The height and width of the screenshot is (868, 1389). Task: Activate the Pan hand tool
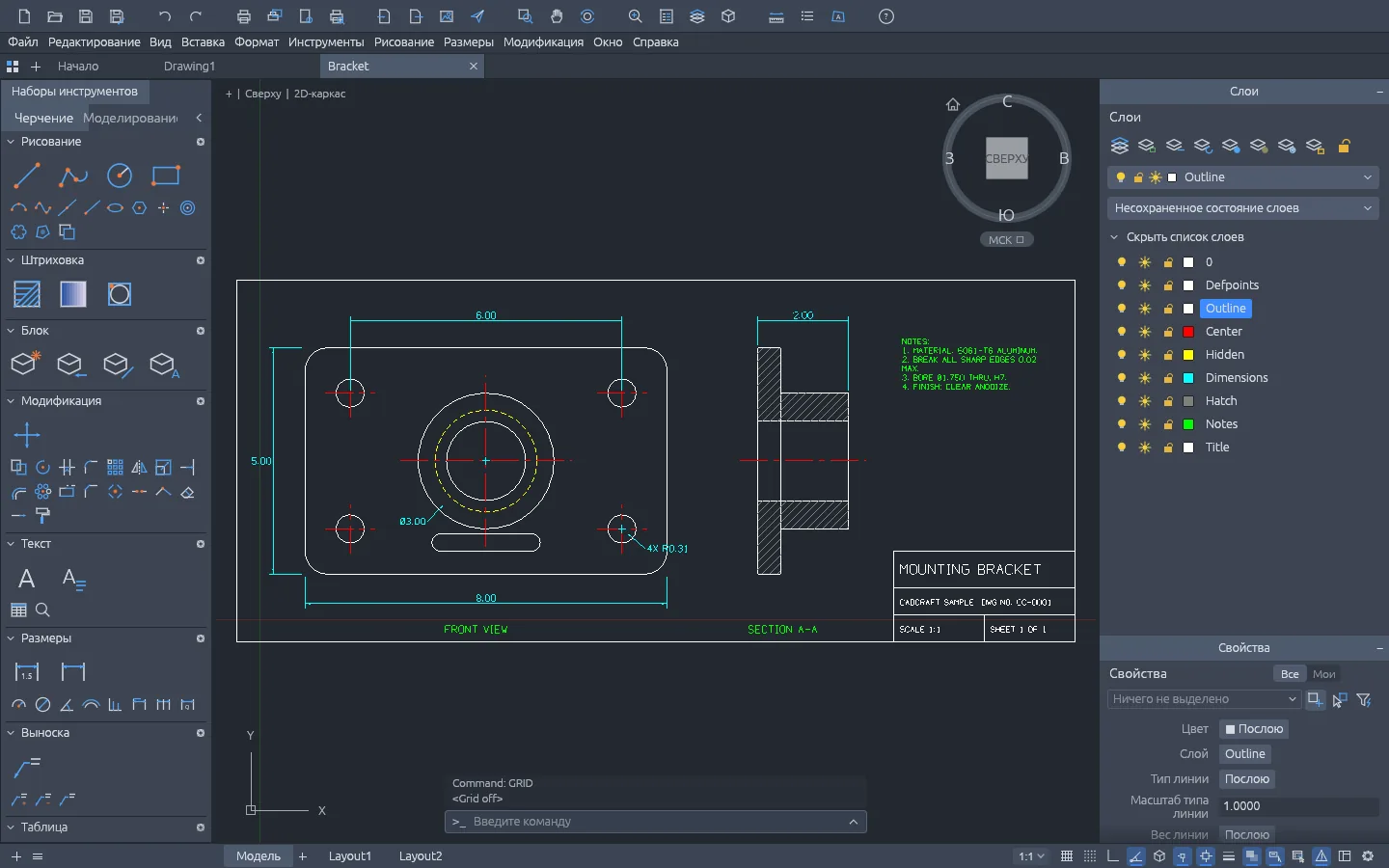tap(557, 16)
